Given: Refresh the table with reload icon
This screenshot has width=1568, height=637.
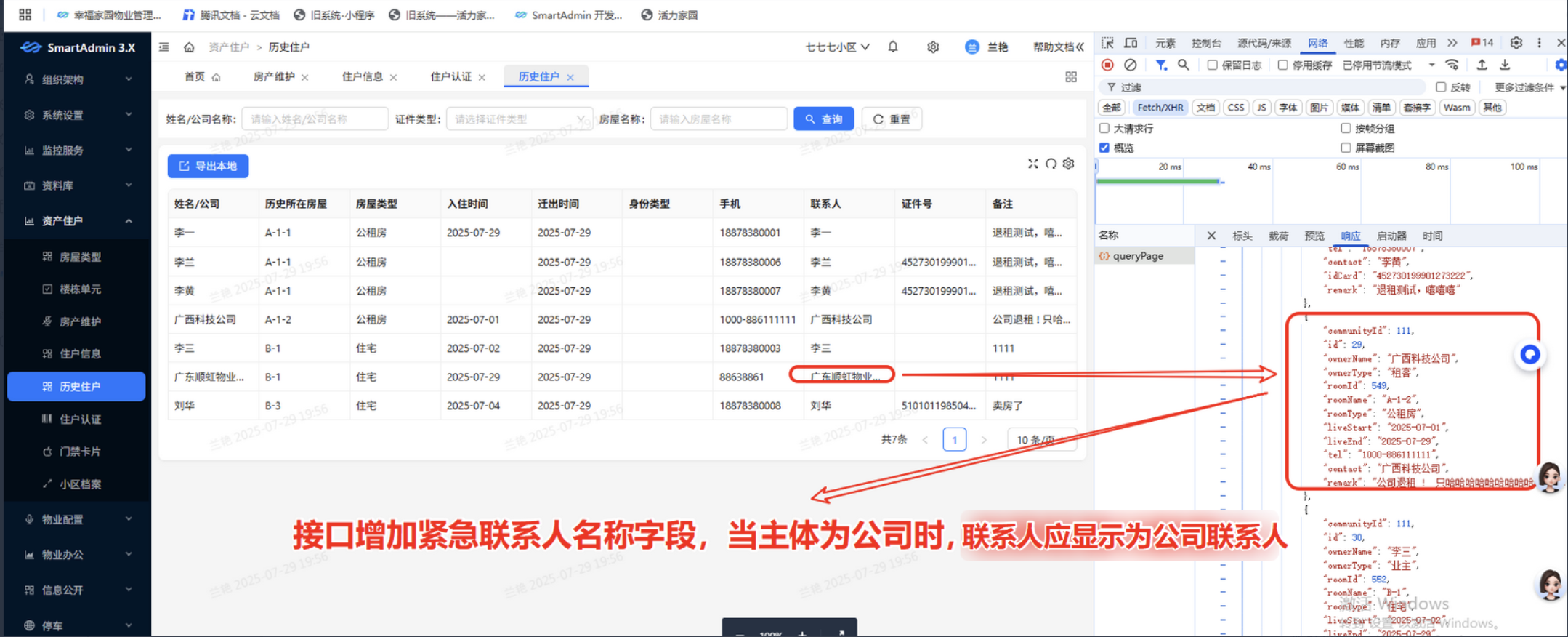Looking at the screenshot, I should click(1051, 164).
